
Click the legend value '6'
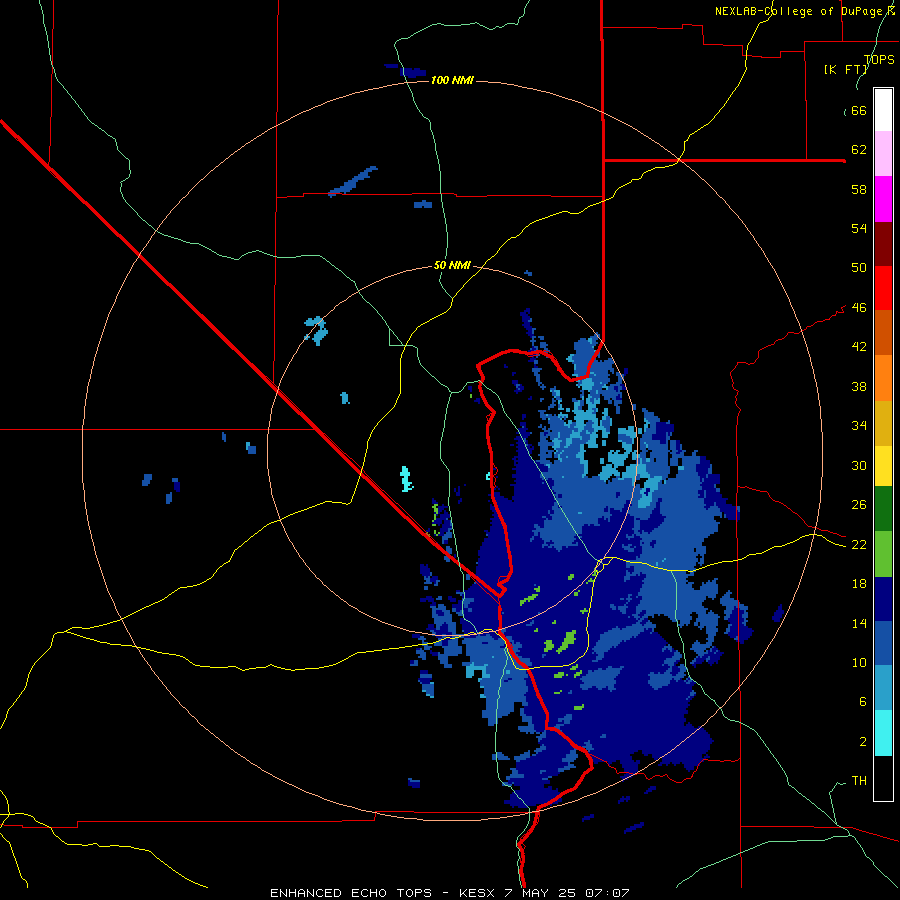point(863,702)
